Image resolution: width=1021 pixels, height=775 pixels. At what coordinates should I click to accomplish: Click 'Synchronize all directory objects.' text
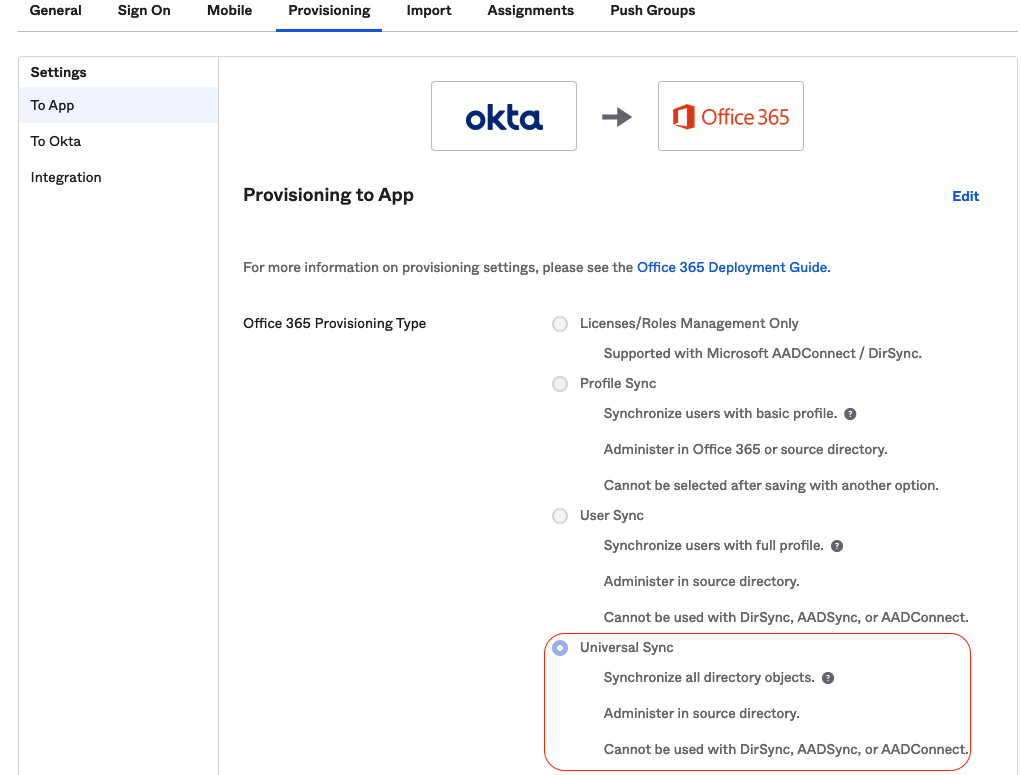coord(708,677)
